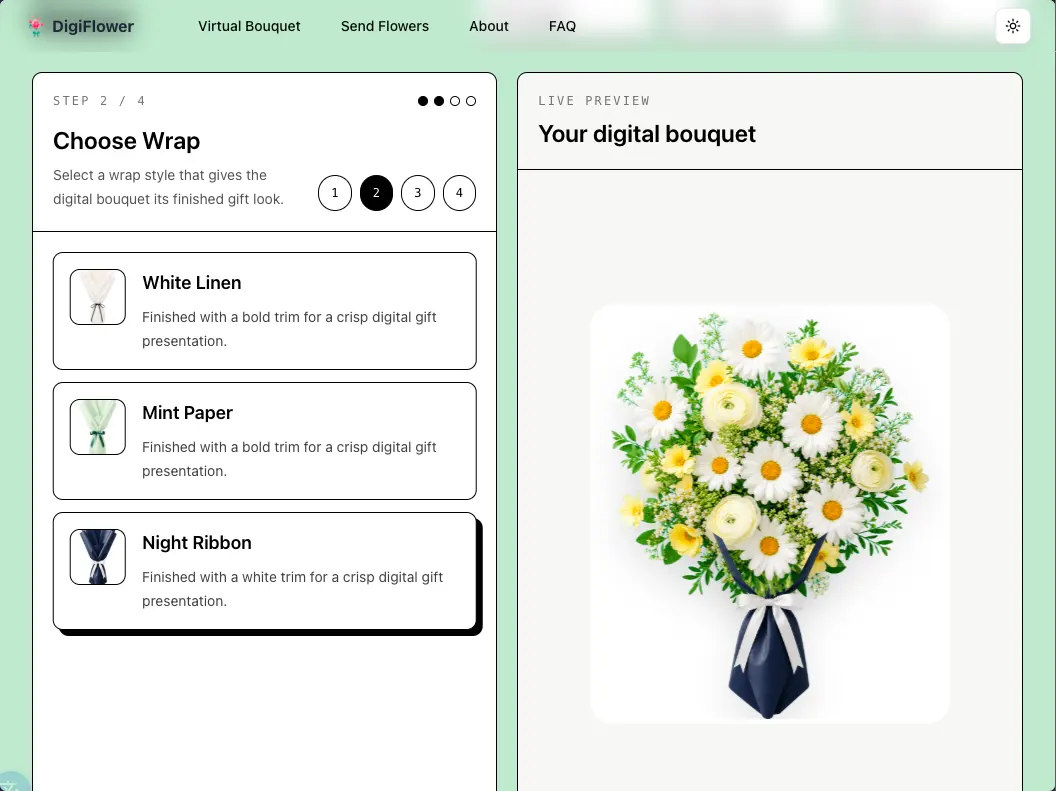Click the DigiFlower rose logo icon
The width and height of the screenshot is (1056, 791).
tap(36, 26)
